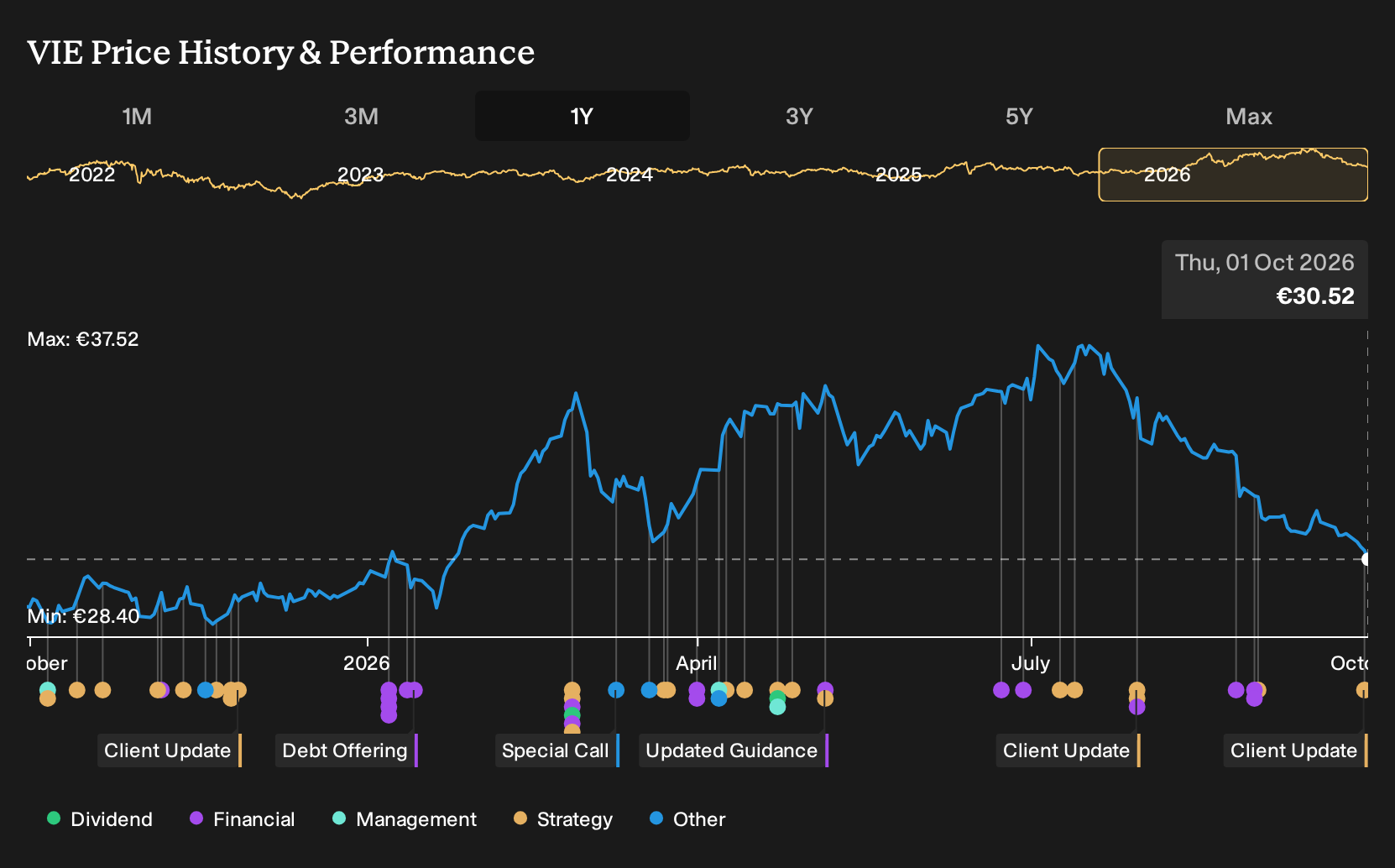Show the Max price history range
Screen dimensions: 1395x868
1249,116
